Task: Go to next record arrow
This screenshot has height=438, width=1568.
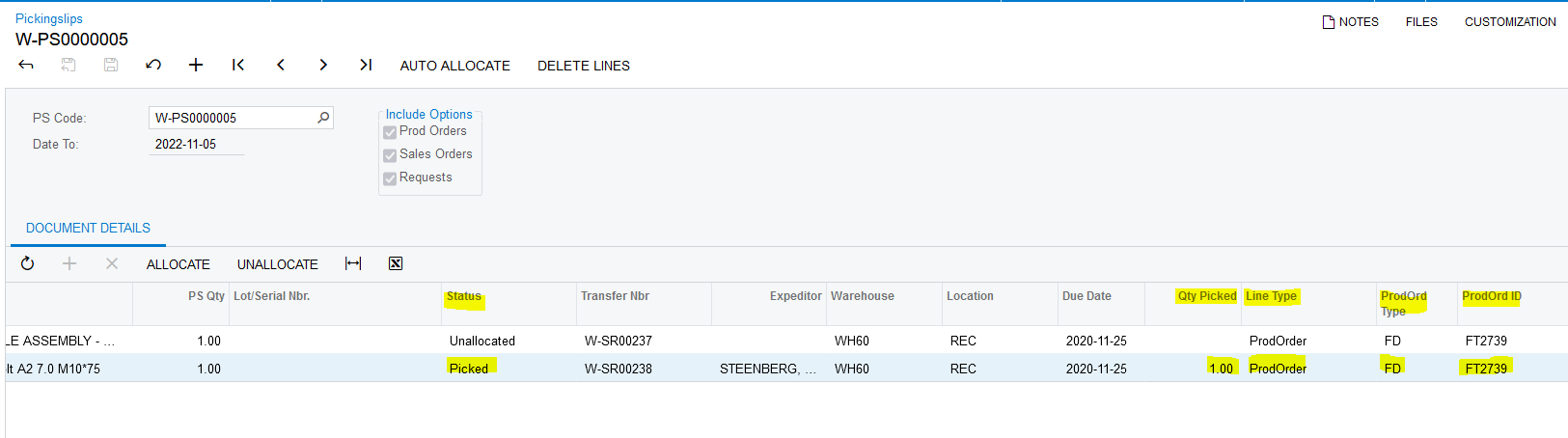Action: pyautogui.click(x=323, y=65)
